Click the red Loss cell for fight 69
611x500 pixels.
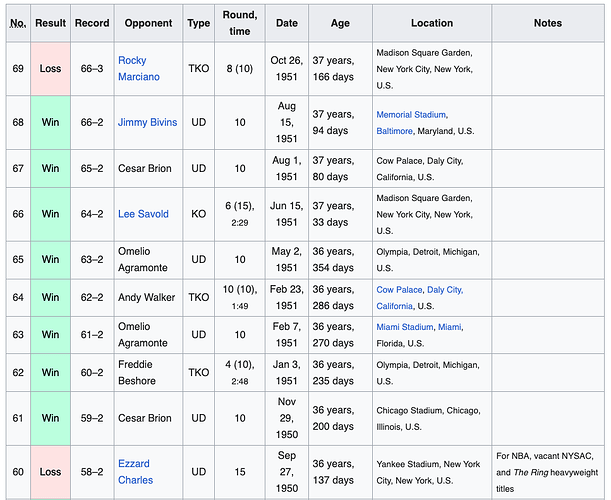[50, 69]
